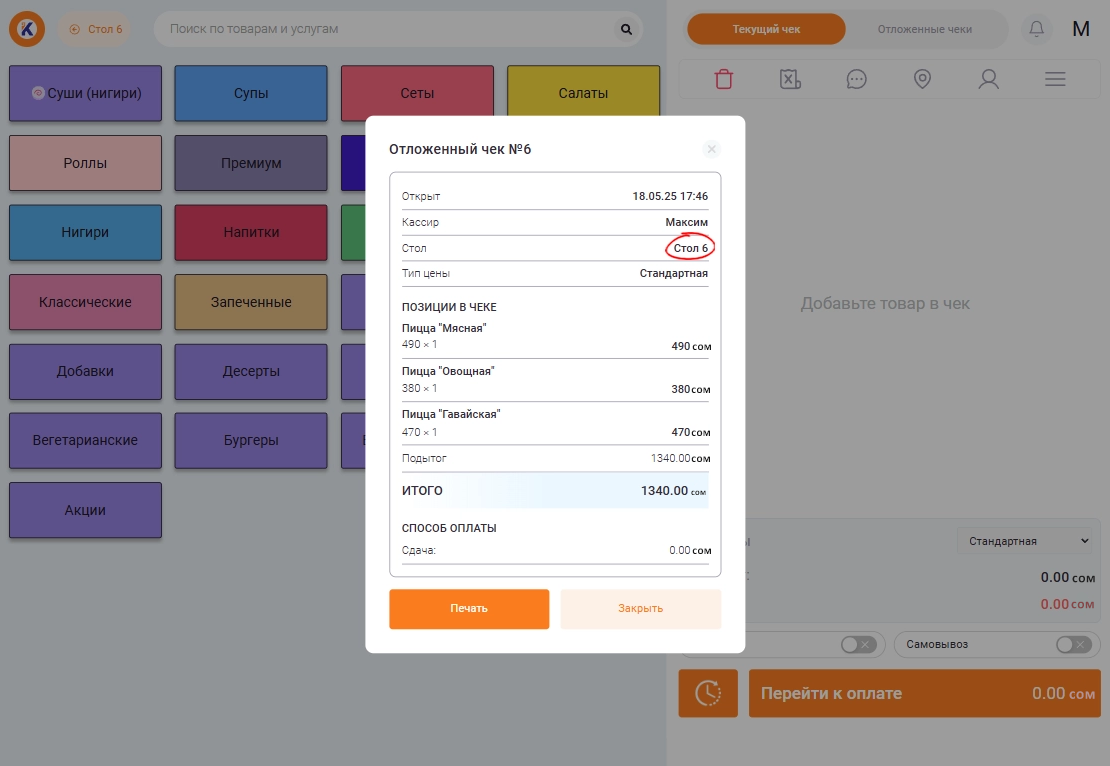Open the Стол 6 table selector

[95, 29]
